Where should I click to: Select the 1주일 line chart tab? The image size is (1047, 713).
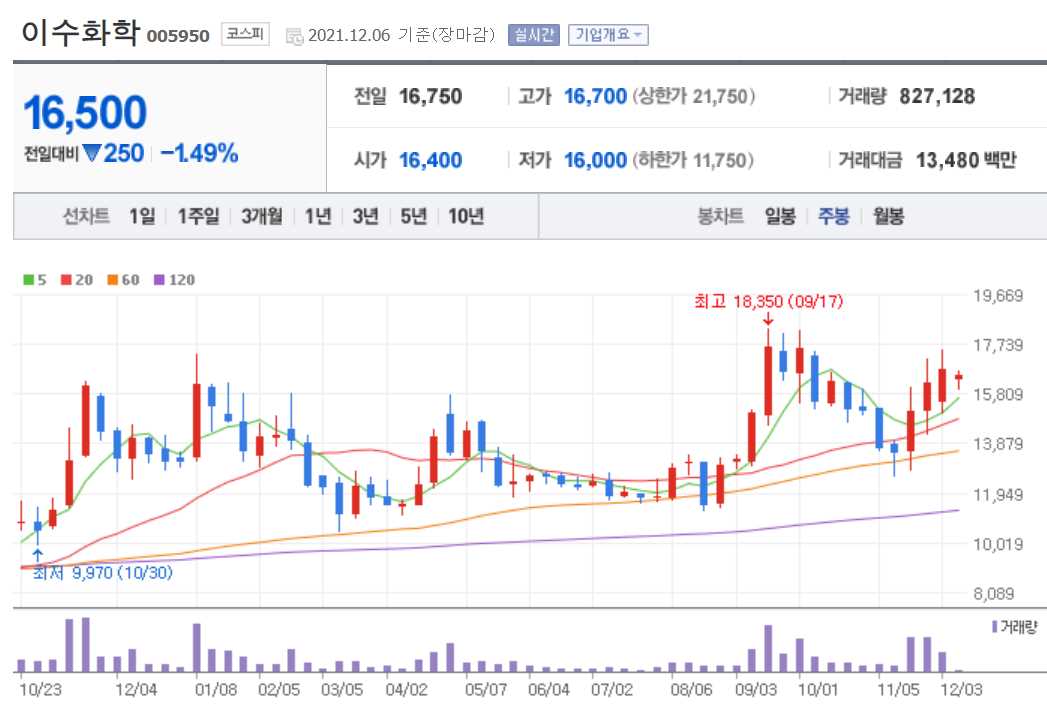198,216
